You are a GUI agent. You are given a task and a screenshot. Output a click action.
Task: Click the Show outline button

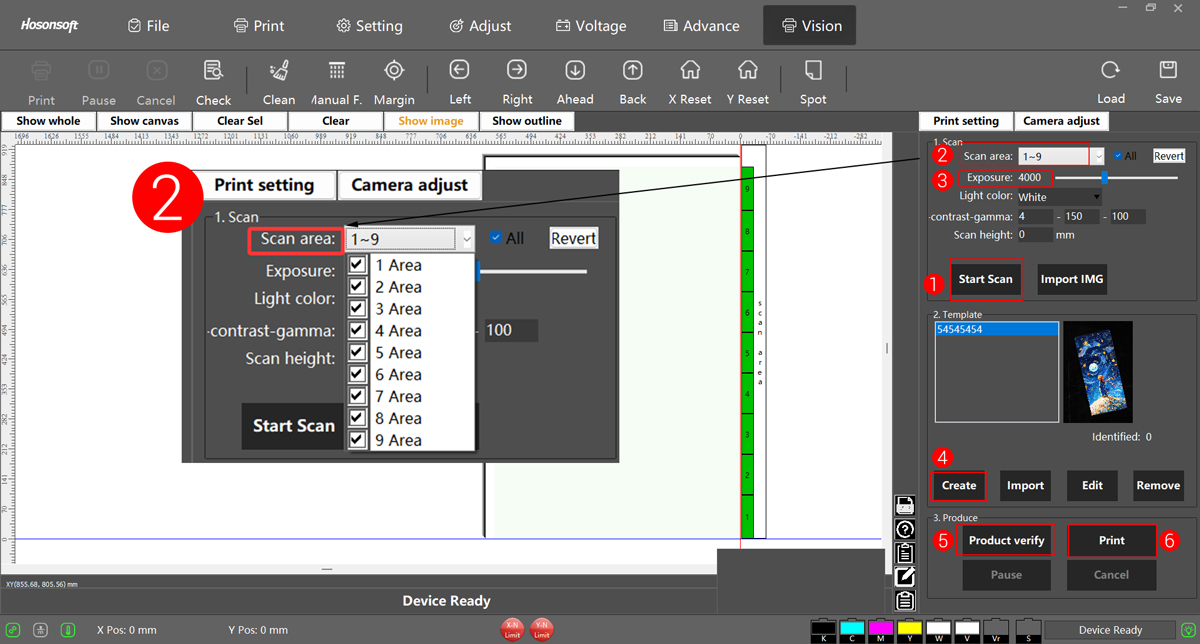tap(527, 121)
